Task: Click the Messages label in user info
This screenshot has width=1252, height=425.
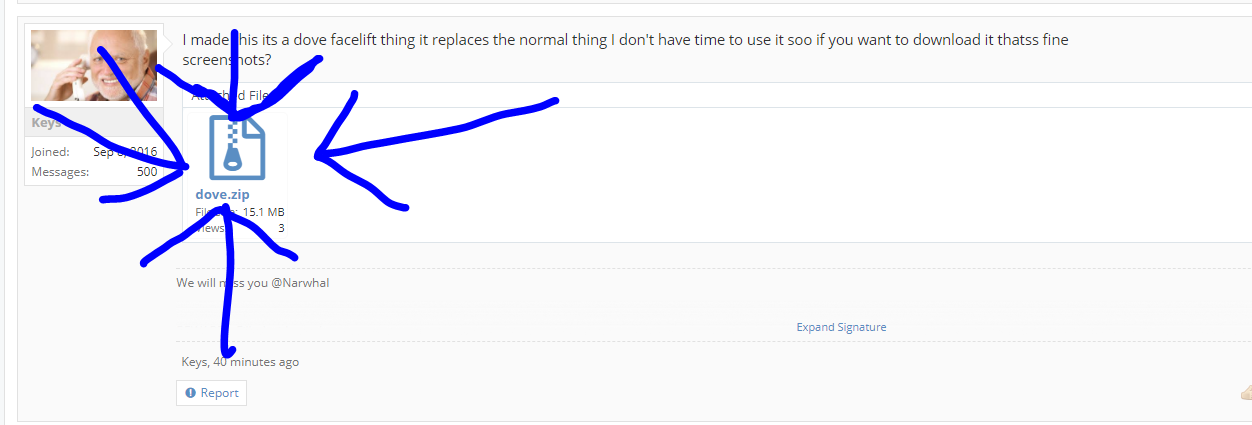Action: click(x=59, y=172)
